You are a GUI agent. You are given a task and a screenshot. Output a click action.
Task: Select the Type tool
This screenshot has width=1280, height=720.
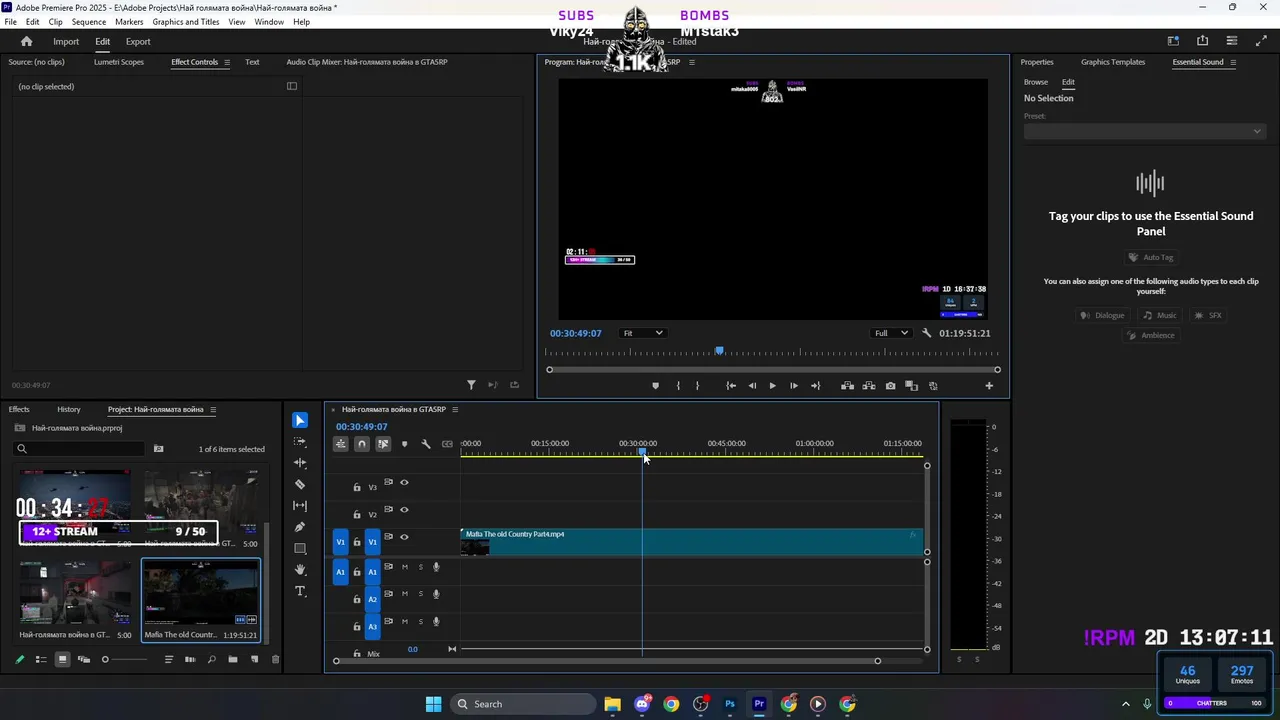[x=300, y=591]
